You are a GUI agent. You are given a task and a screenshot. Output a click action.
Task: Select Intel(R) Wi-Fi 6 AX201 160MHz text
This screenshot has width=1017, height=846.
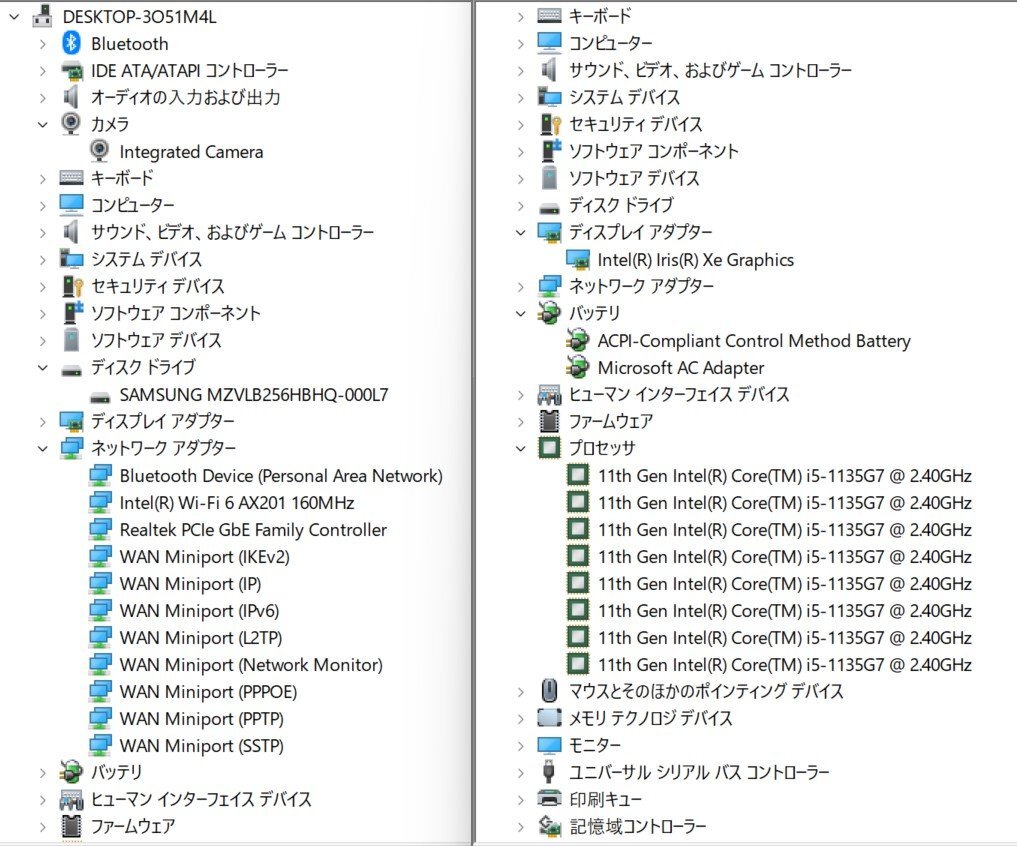237,503
